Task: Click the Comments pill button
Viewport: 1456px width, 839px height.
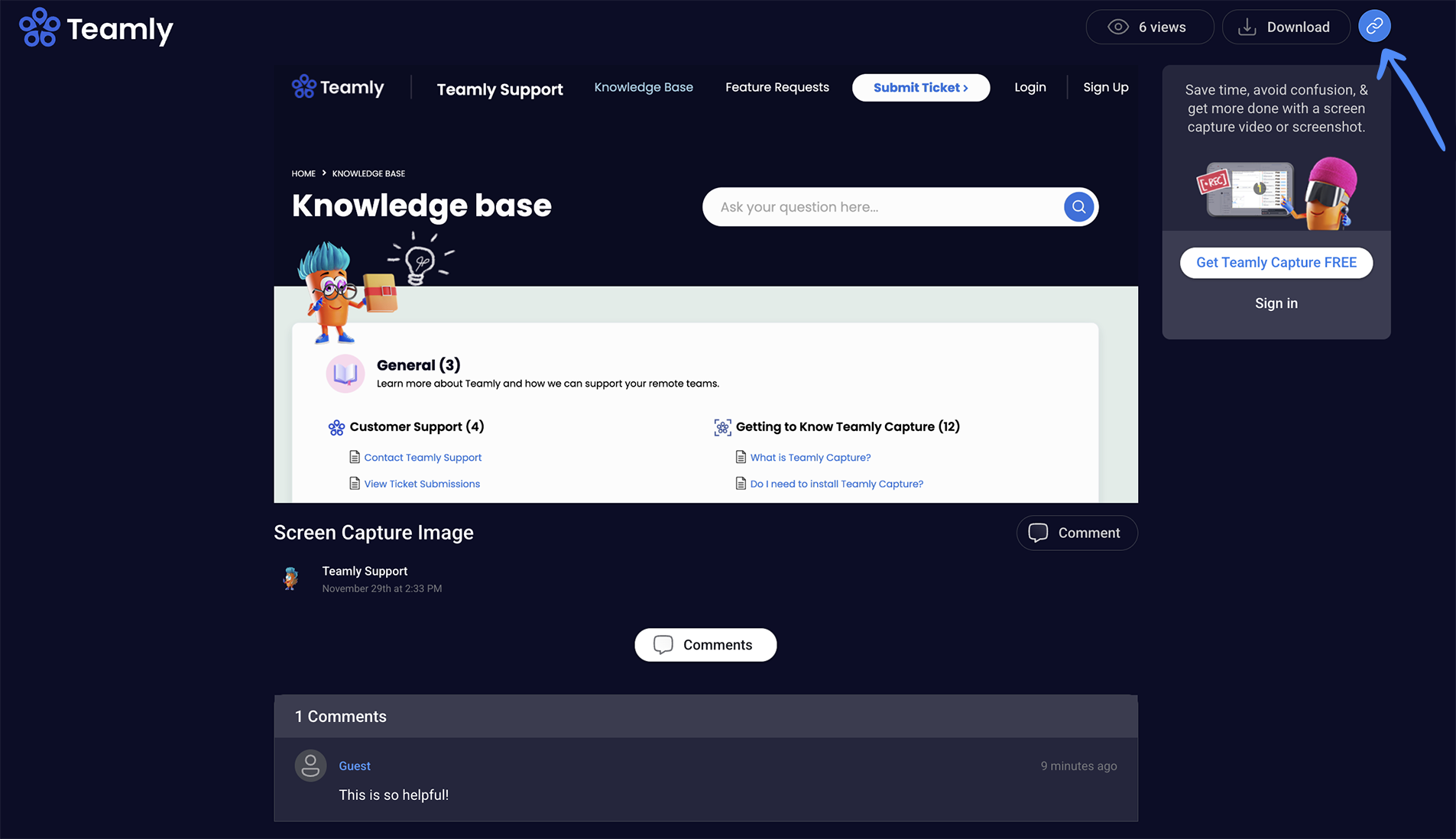Action: [x=705, y=645]
